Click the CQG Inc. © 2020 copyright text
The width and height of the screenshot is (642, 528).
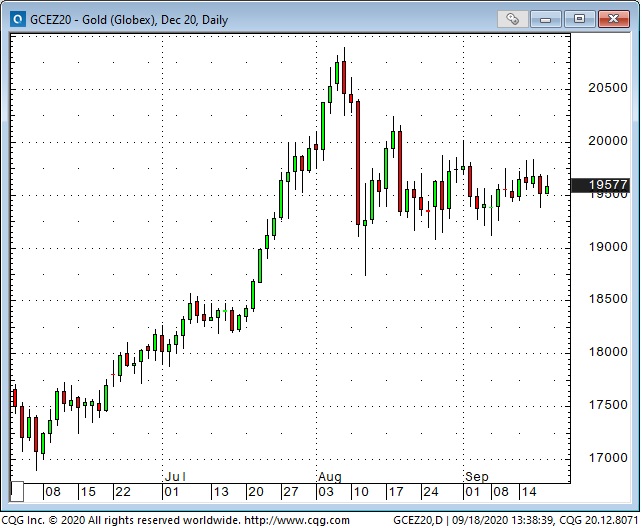pyautogui.click(x=43, y=520)
